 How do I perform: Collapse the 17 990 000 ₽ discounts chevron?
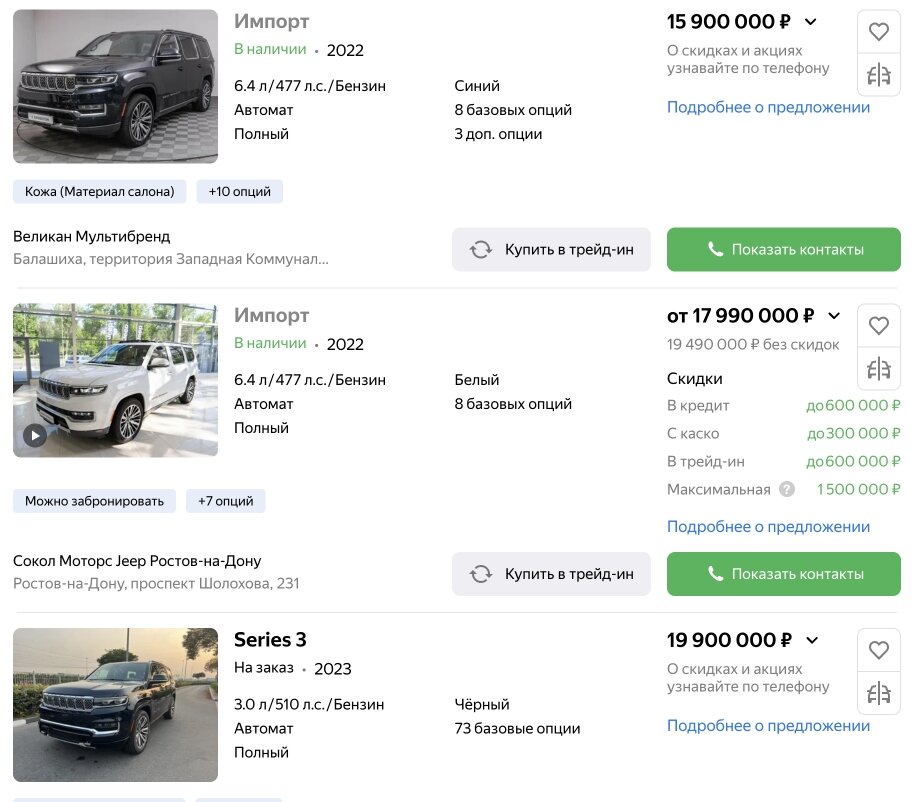(834, 316)
